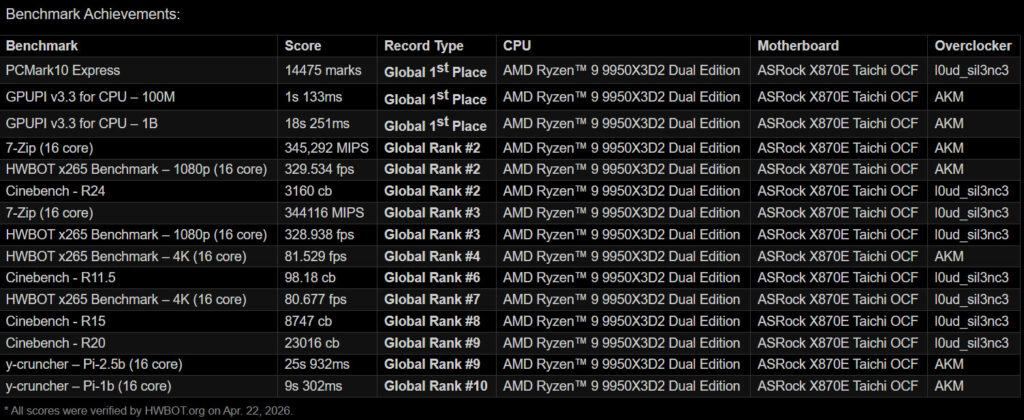This screenshot has height=420, width=1024.
Task: Click GPUPI v3.3 for CPU – 100M
Action: tap(91, 97)
